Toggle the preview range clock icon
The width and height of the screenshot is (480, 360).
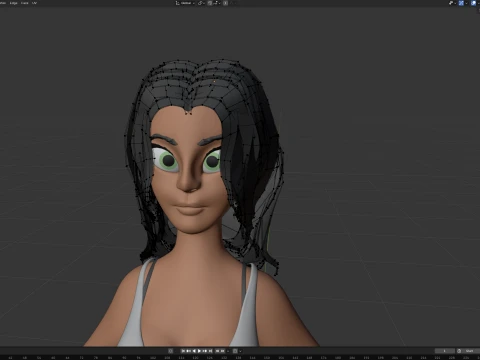pyautogui.click(x=459, y=351)
